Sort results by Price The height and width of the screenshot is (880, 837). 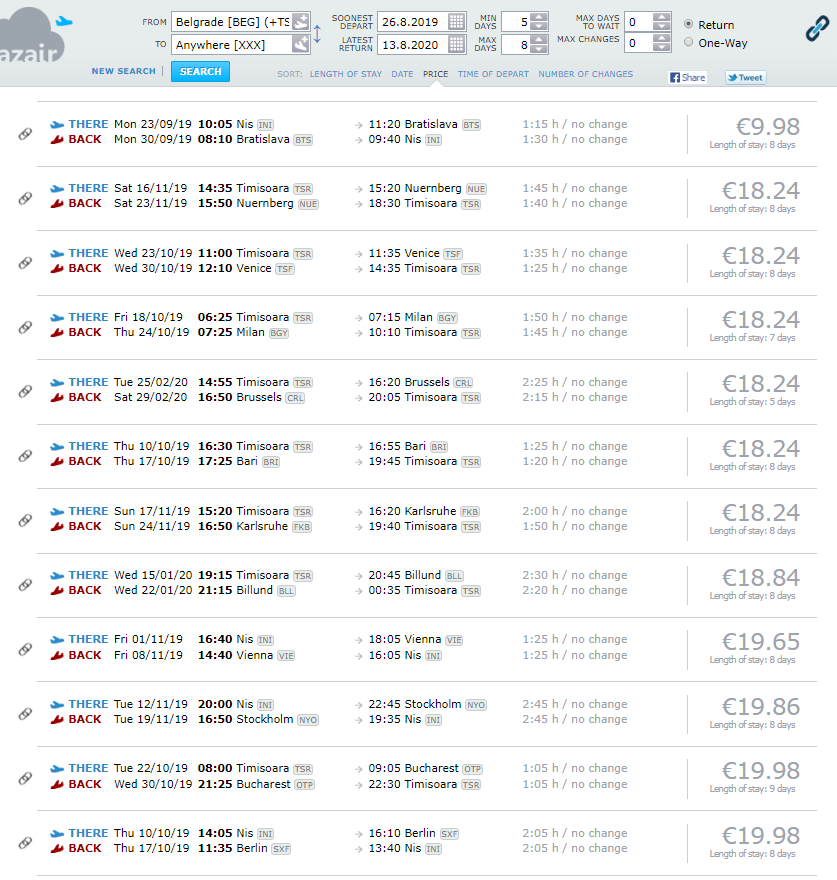tap(436, 74)
